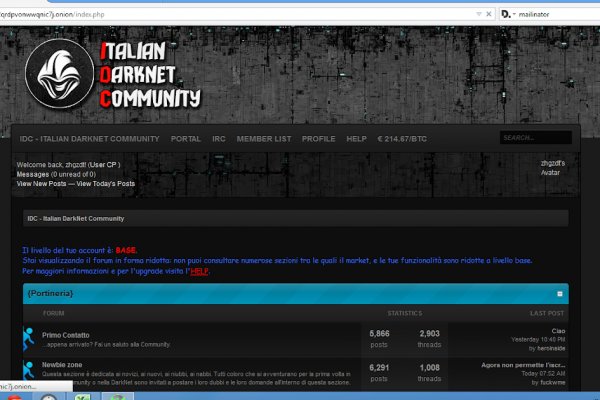The image size is (600, 400).
Task: Open the IRC navigation item
Action: (x=218, y=138)
